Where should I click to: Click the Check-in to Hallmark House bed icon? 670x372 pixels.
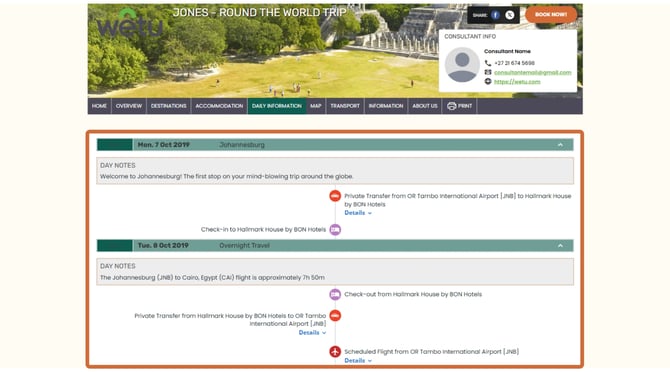tap(335, 230)
